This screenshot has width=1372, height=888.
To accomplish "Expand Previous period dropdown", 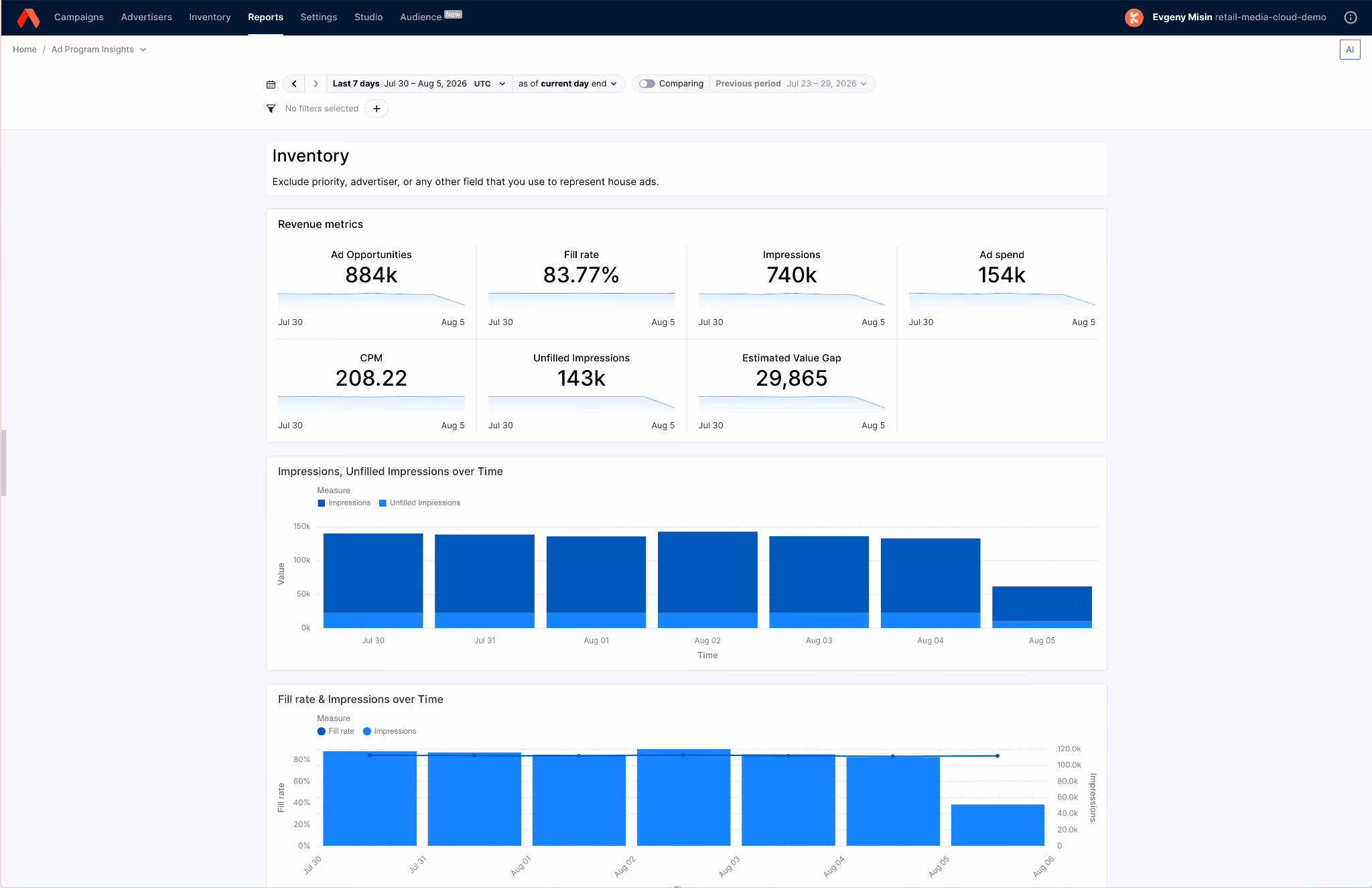I will (x=791, y=84).
